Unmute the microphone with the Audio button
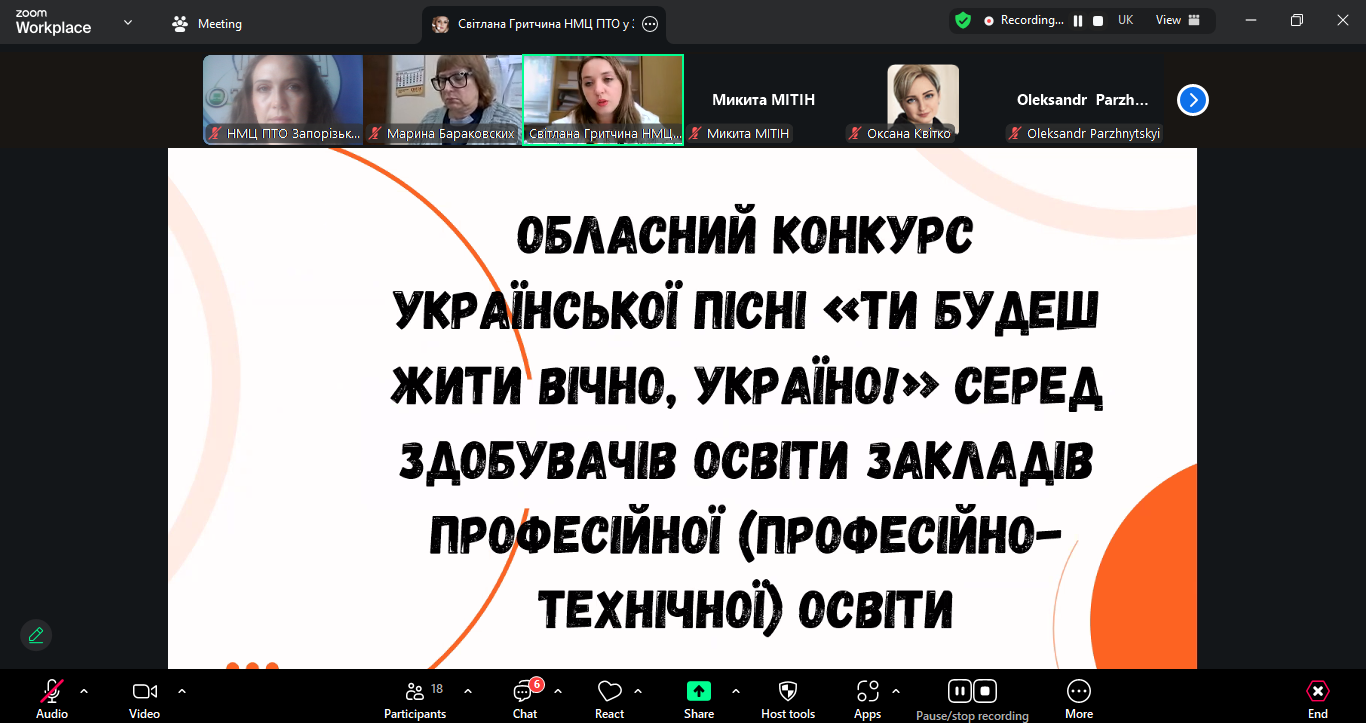The image size is (1366, 723). (52, 698)
